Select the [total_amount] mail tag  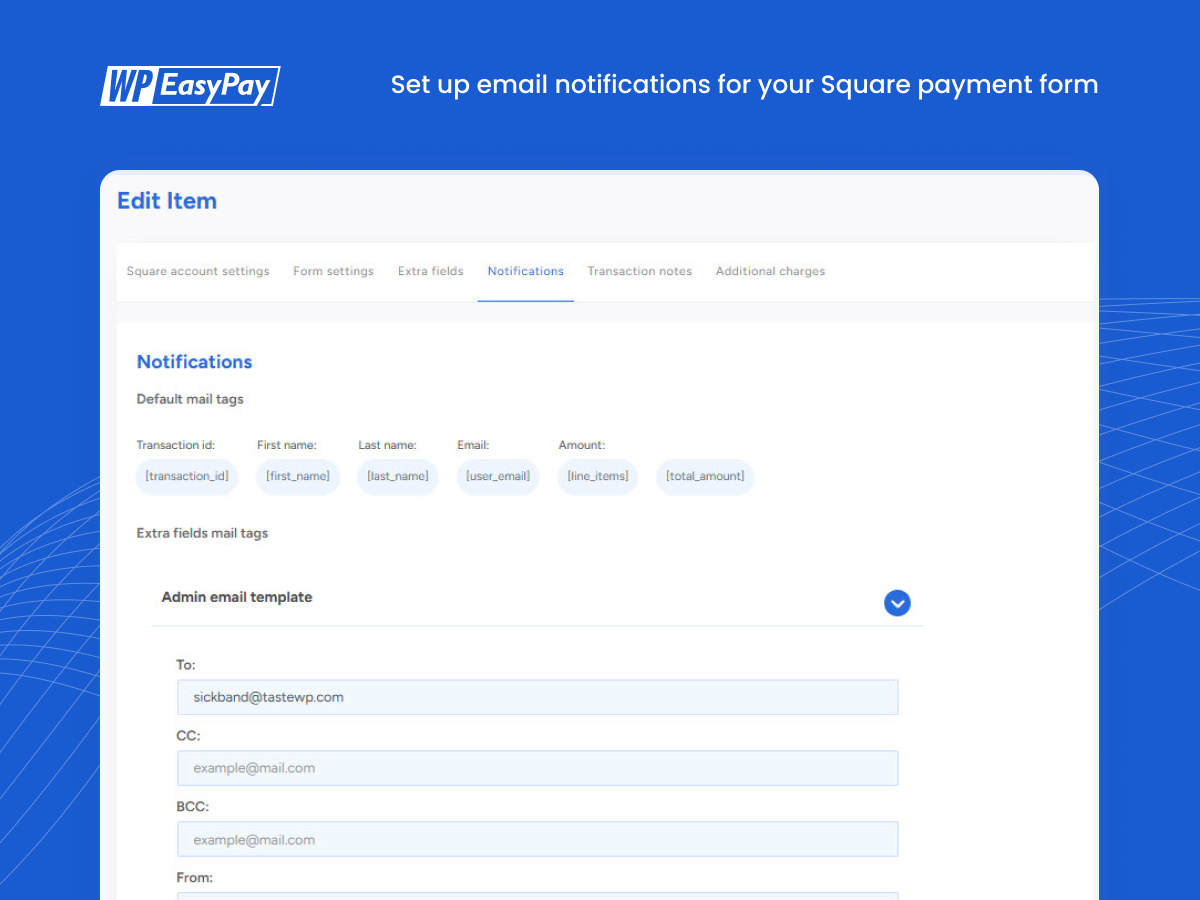[x=704, y=477]
